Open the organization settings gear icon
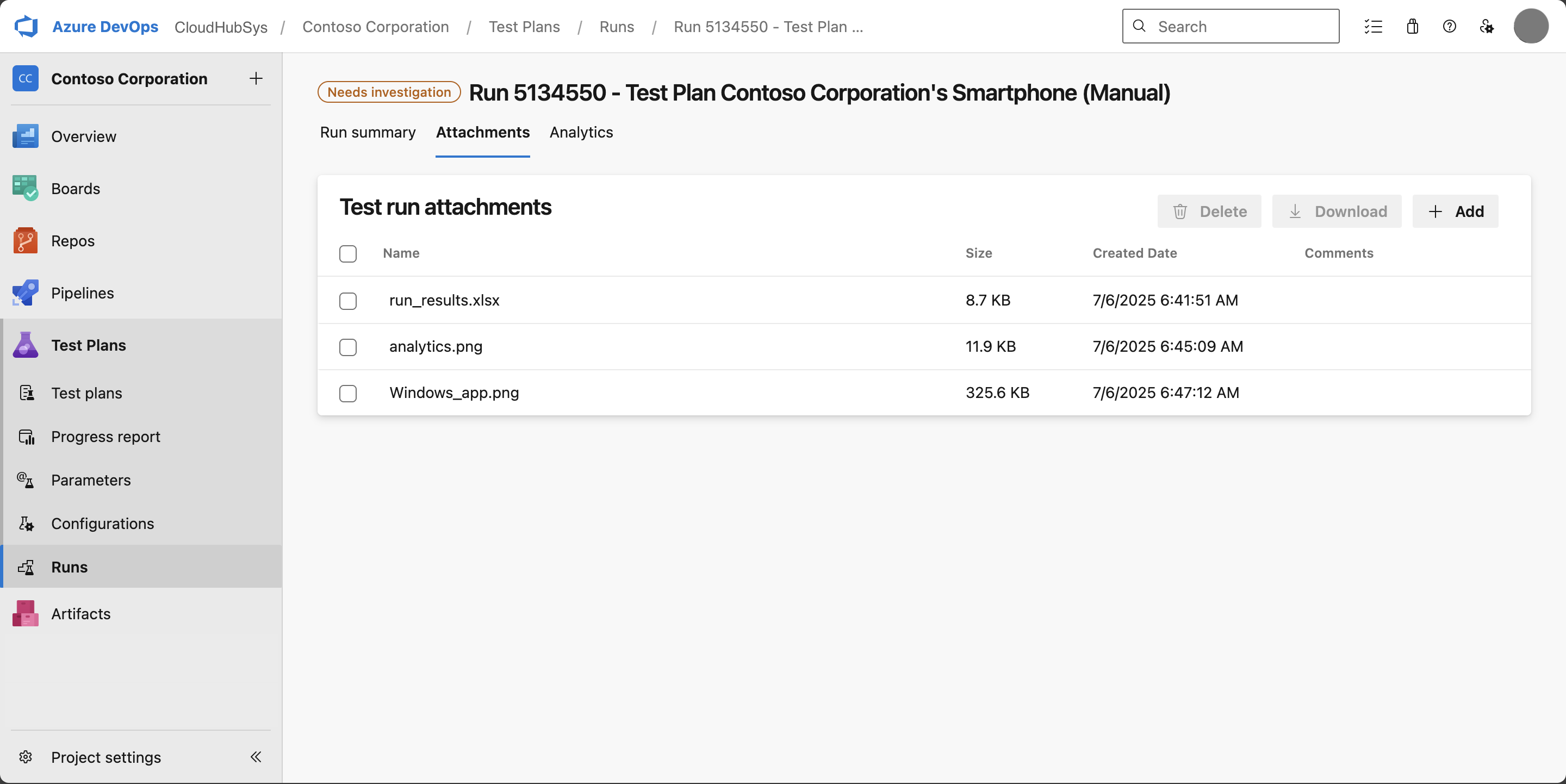The width and height of the screenshot is (1566, 784). [x=1487, y=26]
